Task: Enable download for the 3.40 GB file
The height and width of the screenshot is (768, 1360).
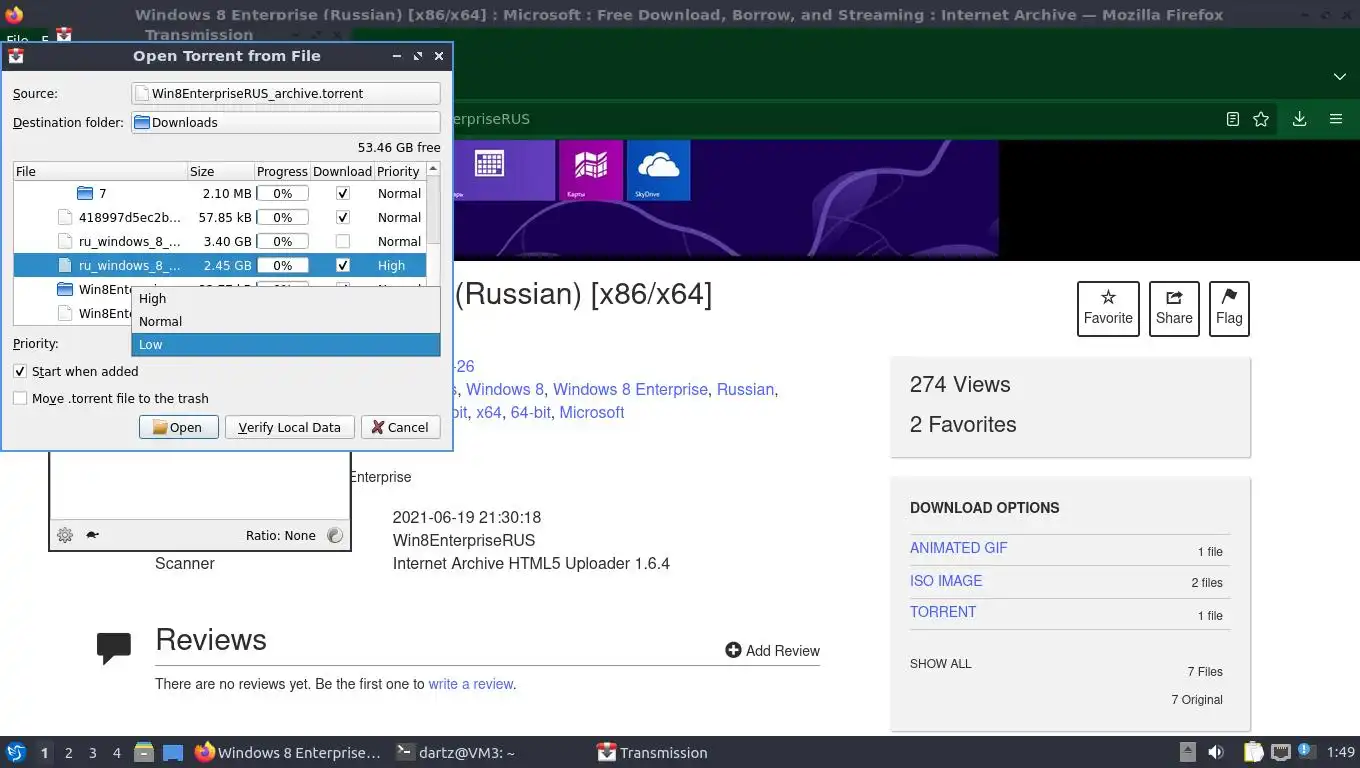Action: [x=343, y=241]
